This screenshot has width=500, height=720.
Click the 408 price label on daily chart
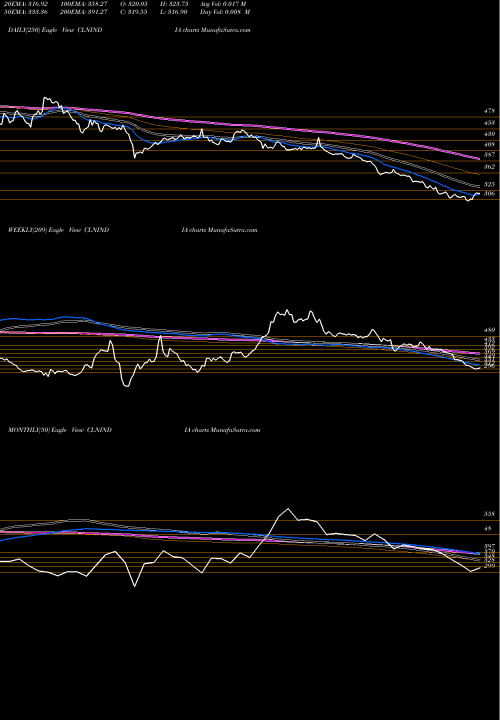(x=489, y=144)
